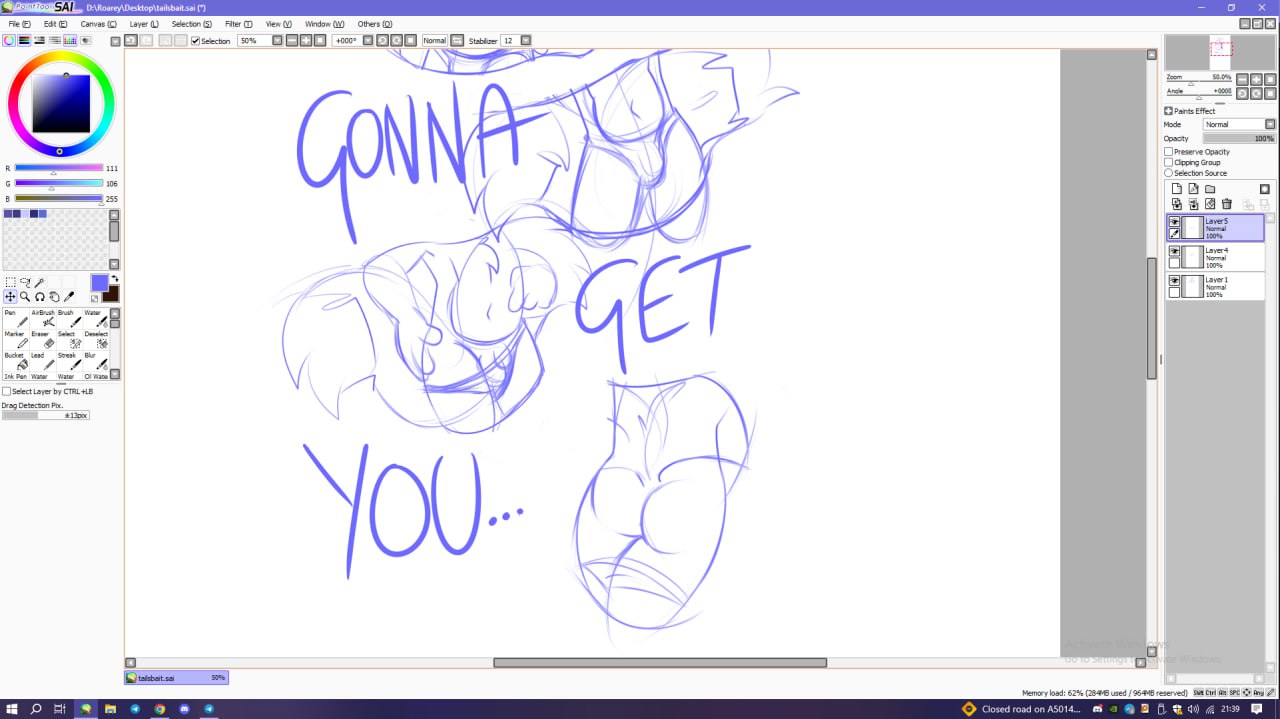Create a new layer folder

click(1210, 189)
